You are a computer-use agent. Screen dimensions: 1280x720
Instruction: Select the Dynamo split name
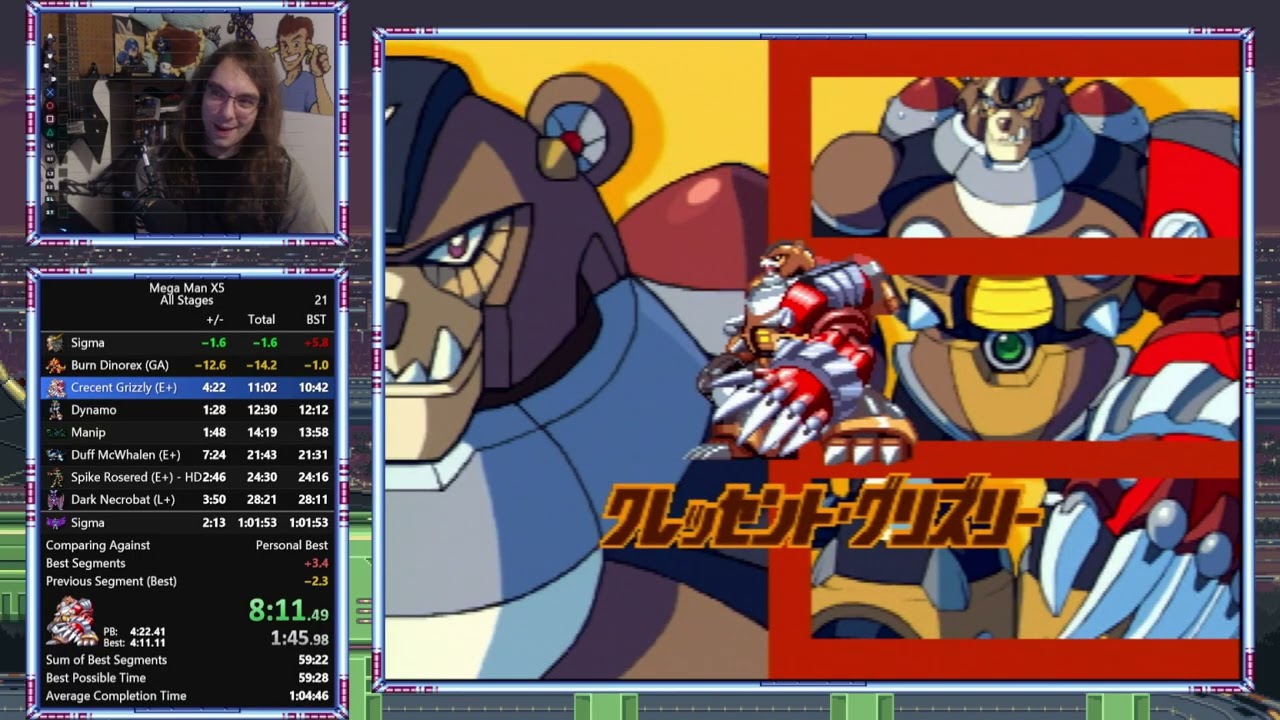coord(94,410)
